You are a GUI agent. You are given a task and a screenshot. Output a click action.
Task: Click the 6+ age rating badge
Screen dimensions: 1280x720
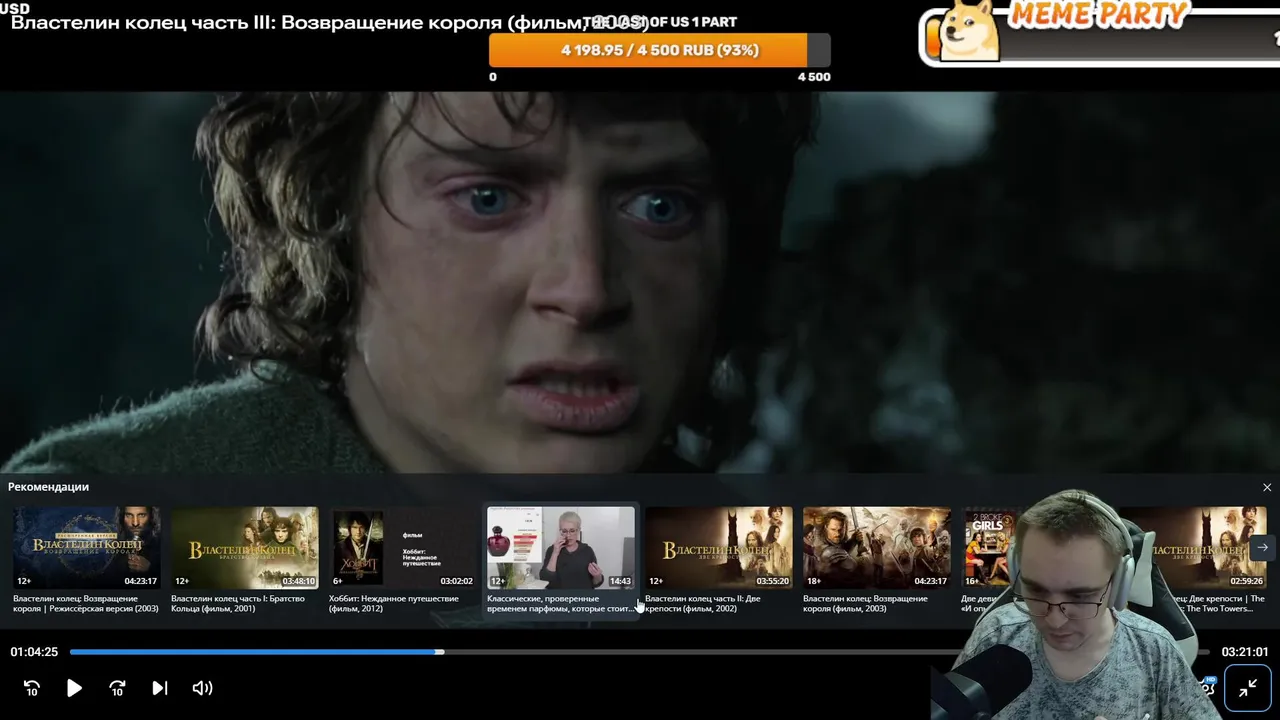click(x=338, y=581)
